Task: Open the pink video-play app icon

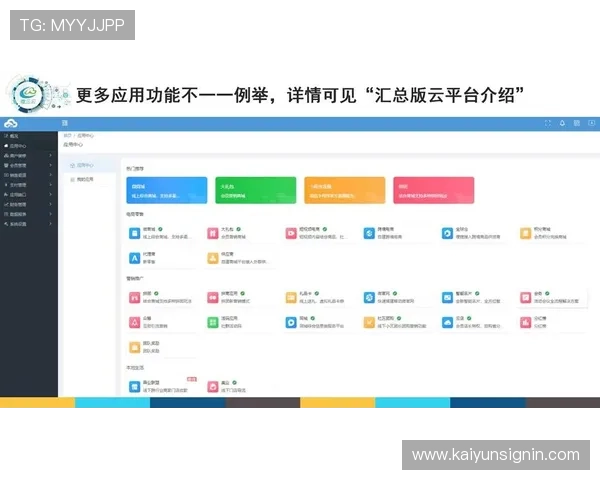Action: click(x=291, y=233)
